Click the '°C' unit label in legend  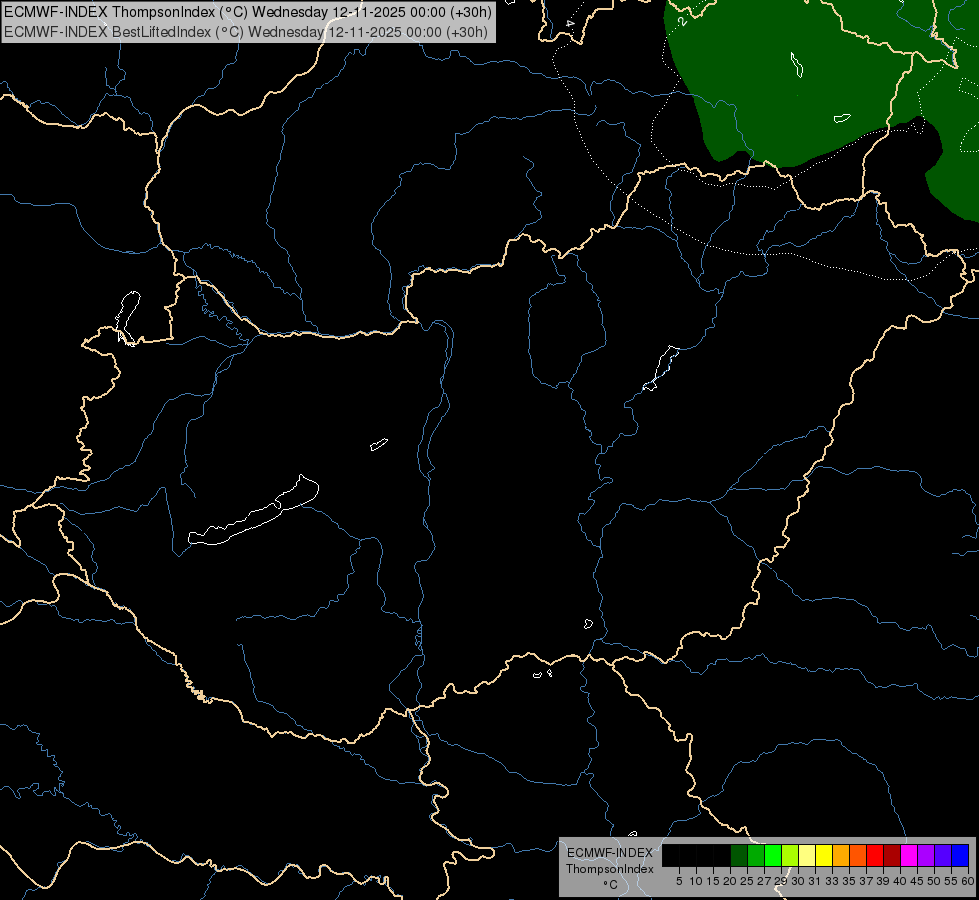tap(611, 884)
